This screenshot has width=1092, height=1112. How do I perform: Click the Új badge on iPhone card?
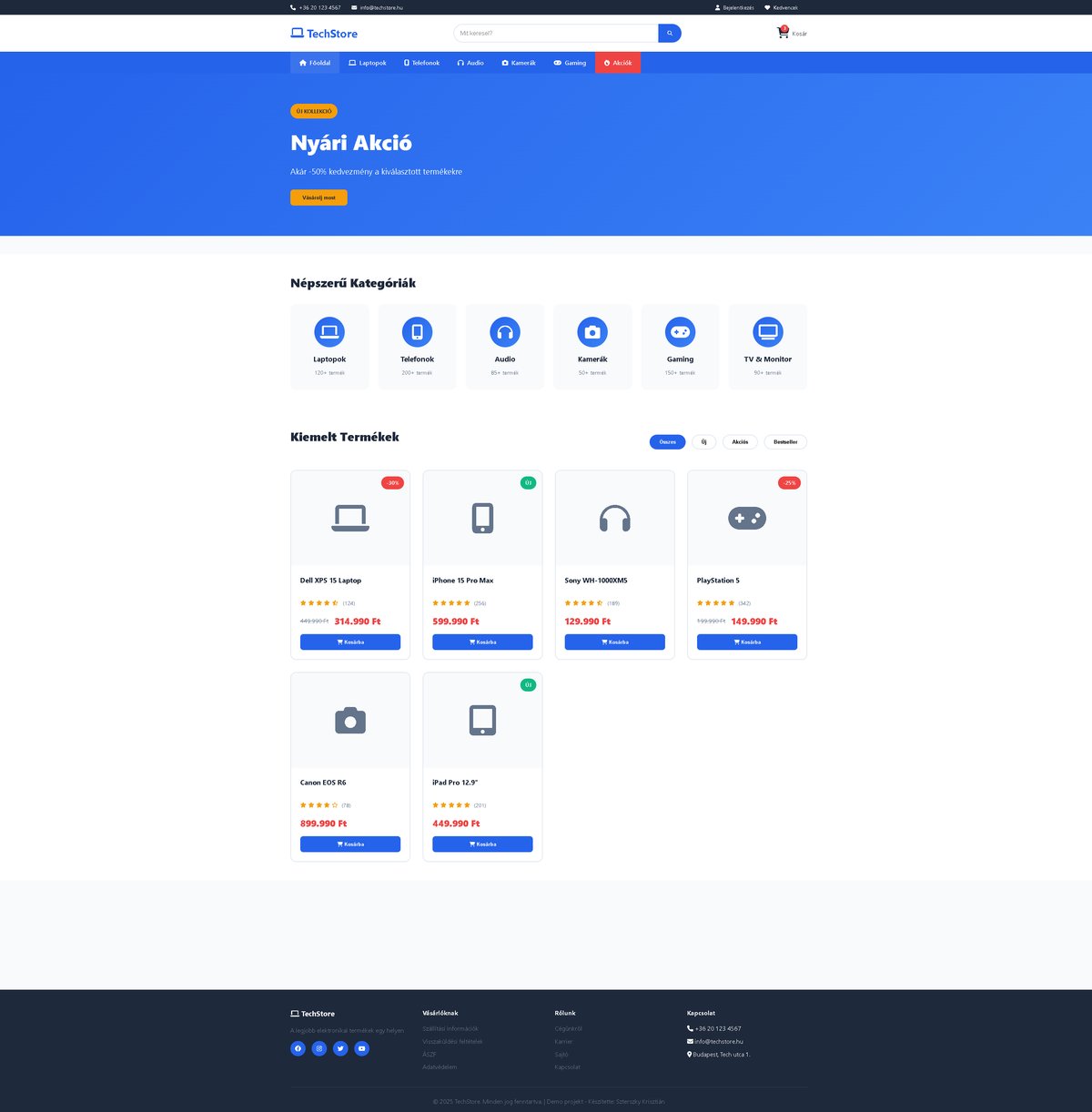tap(528, 482)
